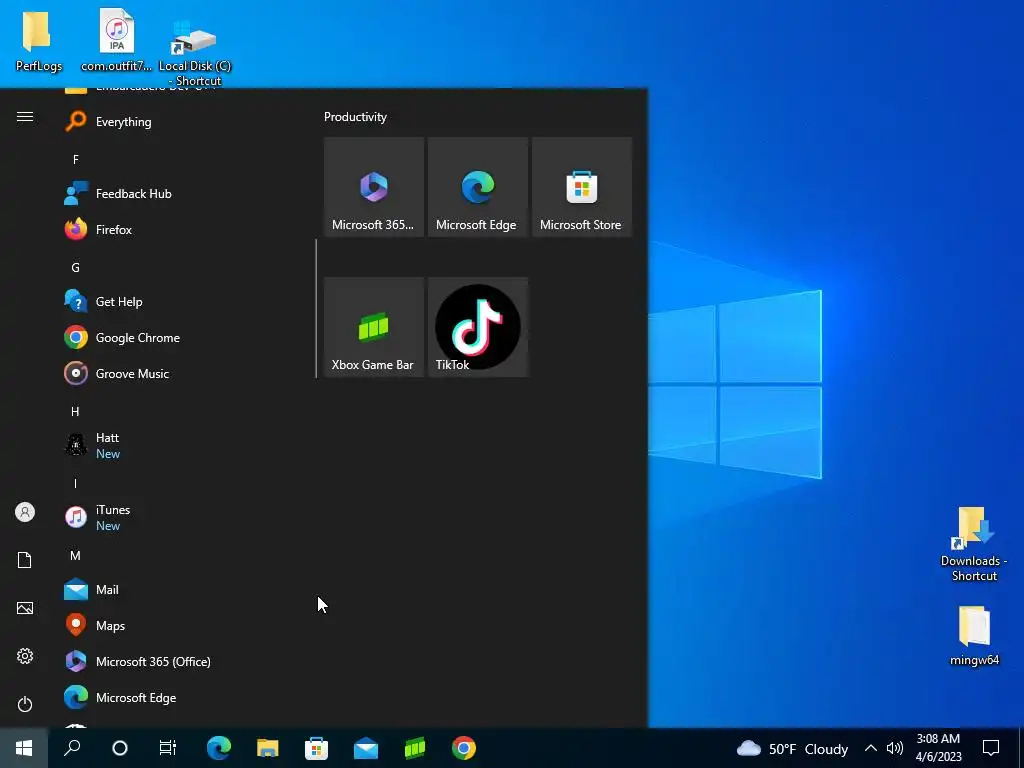Open the Microsoft Store tile
The width and height of the screenshot is (1024, 768).
[582, 187]
